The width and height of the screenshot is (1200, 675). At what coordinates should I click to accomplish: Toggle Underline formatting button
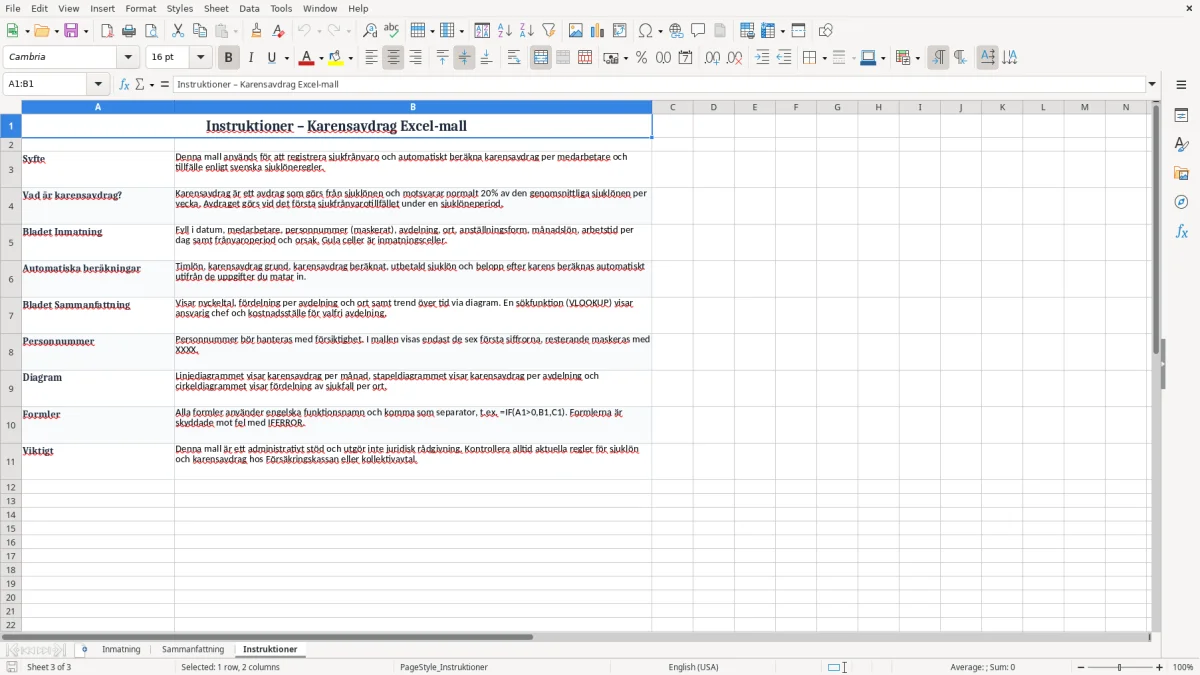[271, 58]
